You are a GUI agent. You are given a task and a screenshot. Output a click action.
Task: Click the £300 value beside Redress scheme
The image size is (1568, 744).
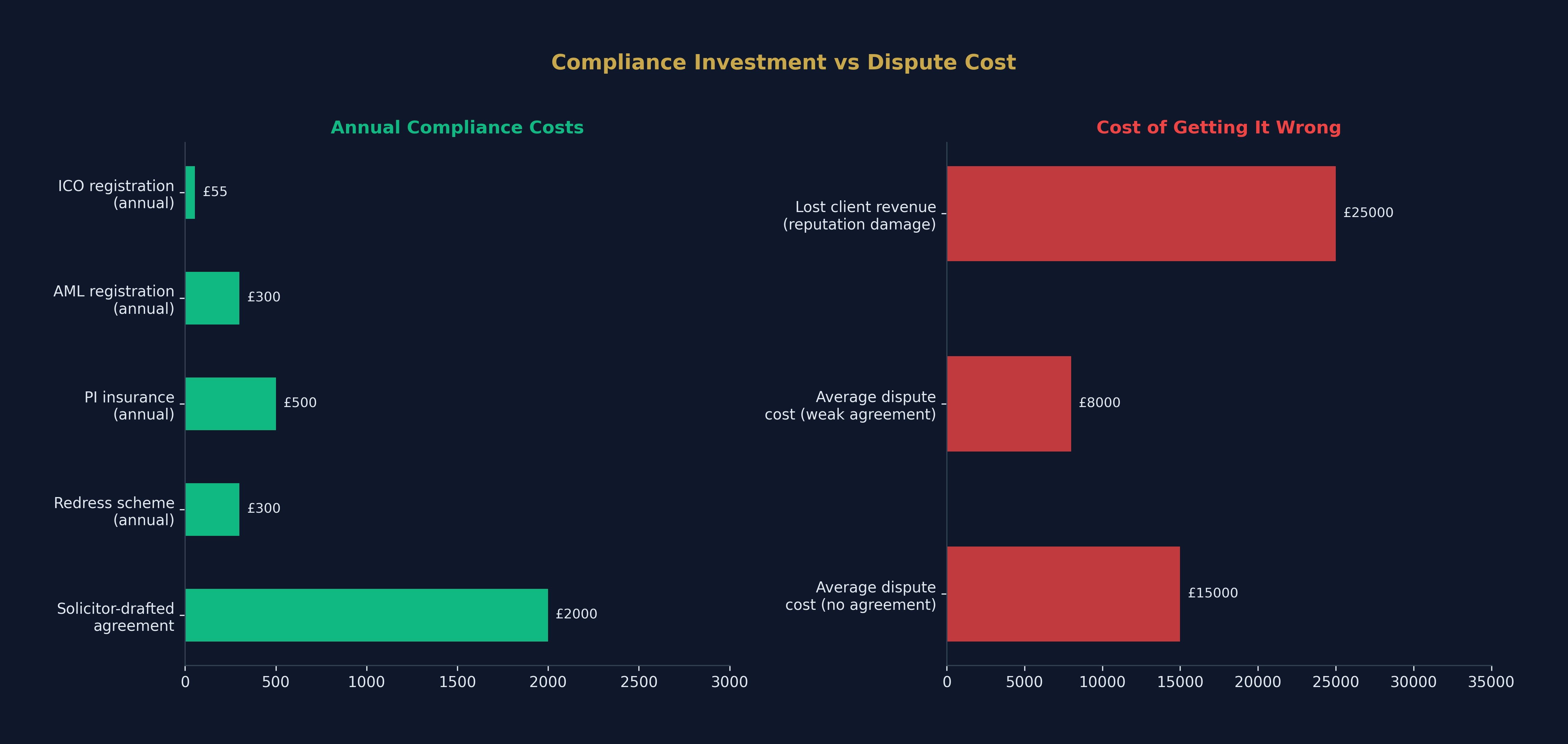click(x=264, y=509)
